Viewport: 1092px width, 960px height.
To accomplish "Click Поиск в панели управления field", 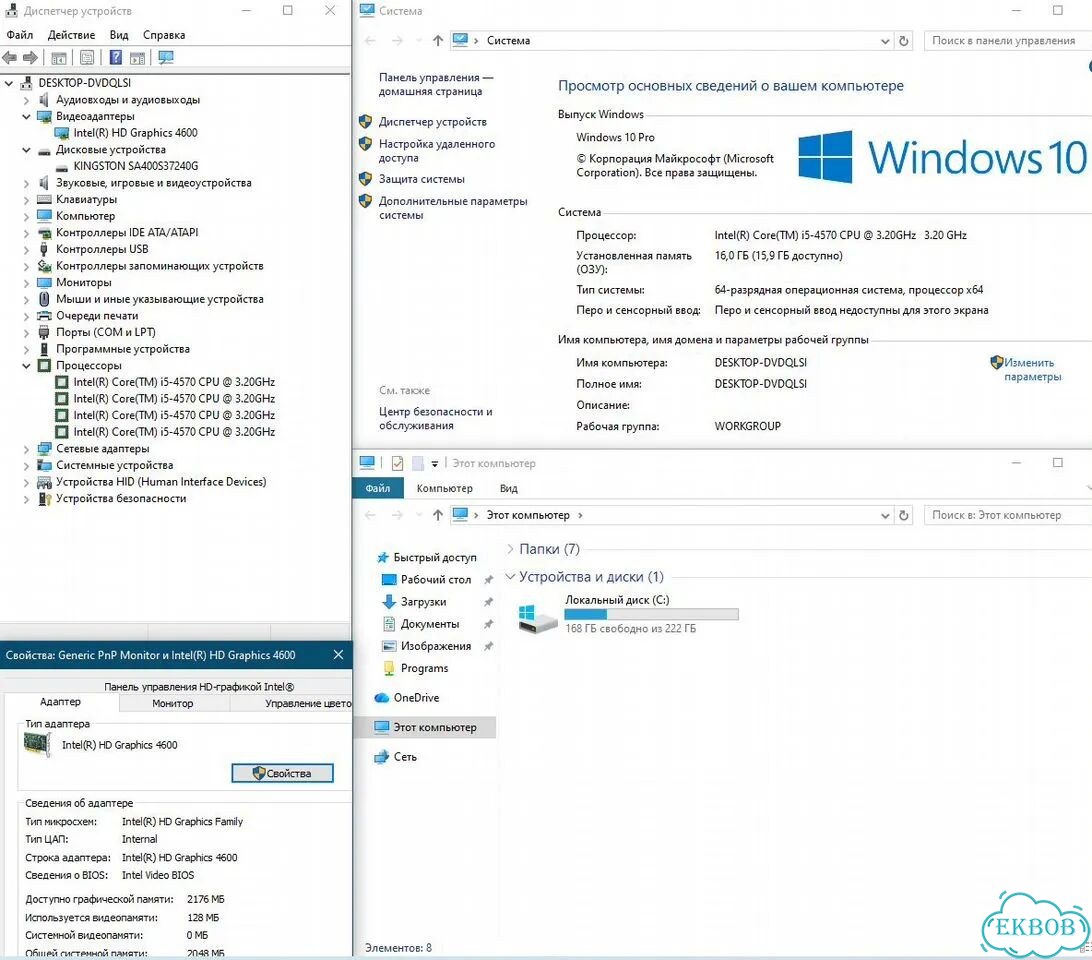I will tap(1007, 40).
